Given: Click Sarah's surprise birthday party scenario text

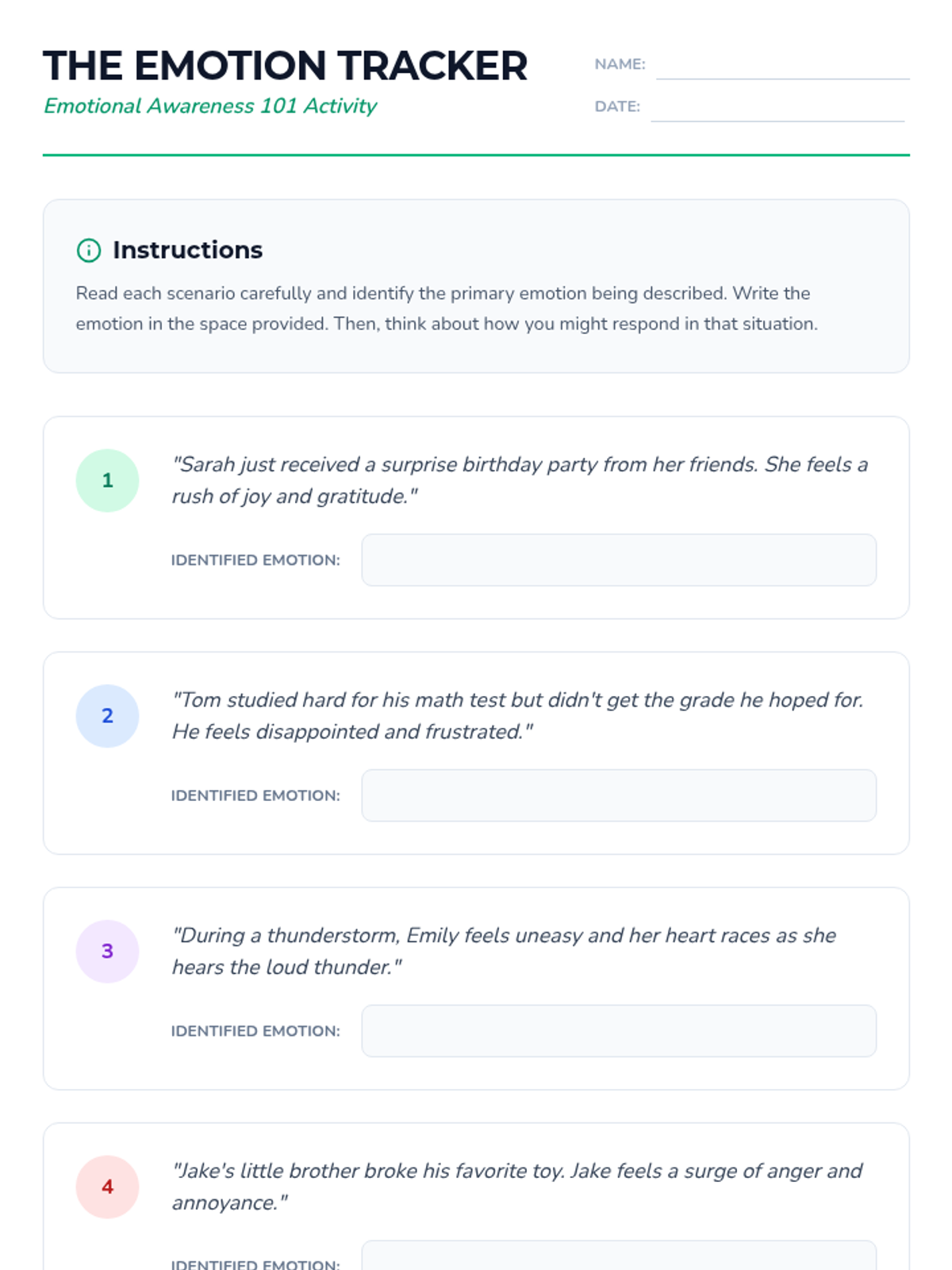Looking at the screenshot, I should pyautogui.click(x=520, y=480).
